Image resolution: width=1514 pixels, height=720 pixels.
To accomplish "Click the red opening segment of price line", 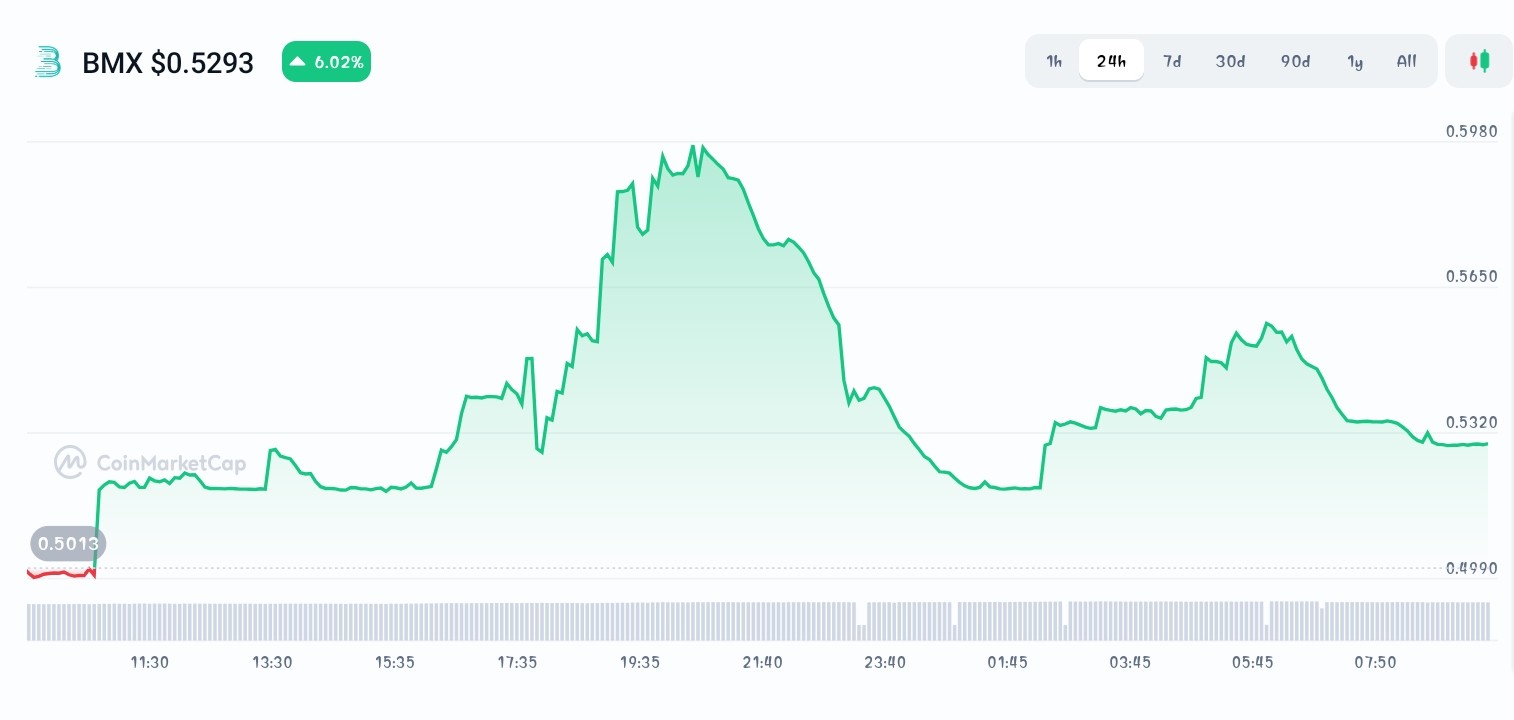I will coord(61,573).
